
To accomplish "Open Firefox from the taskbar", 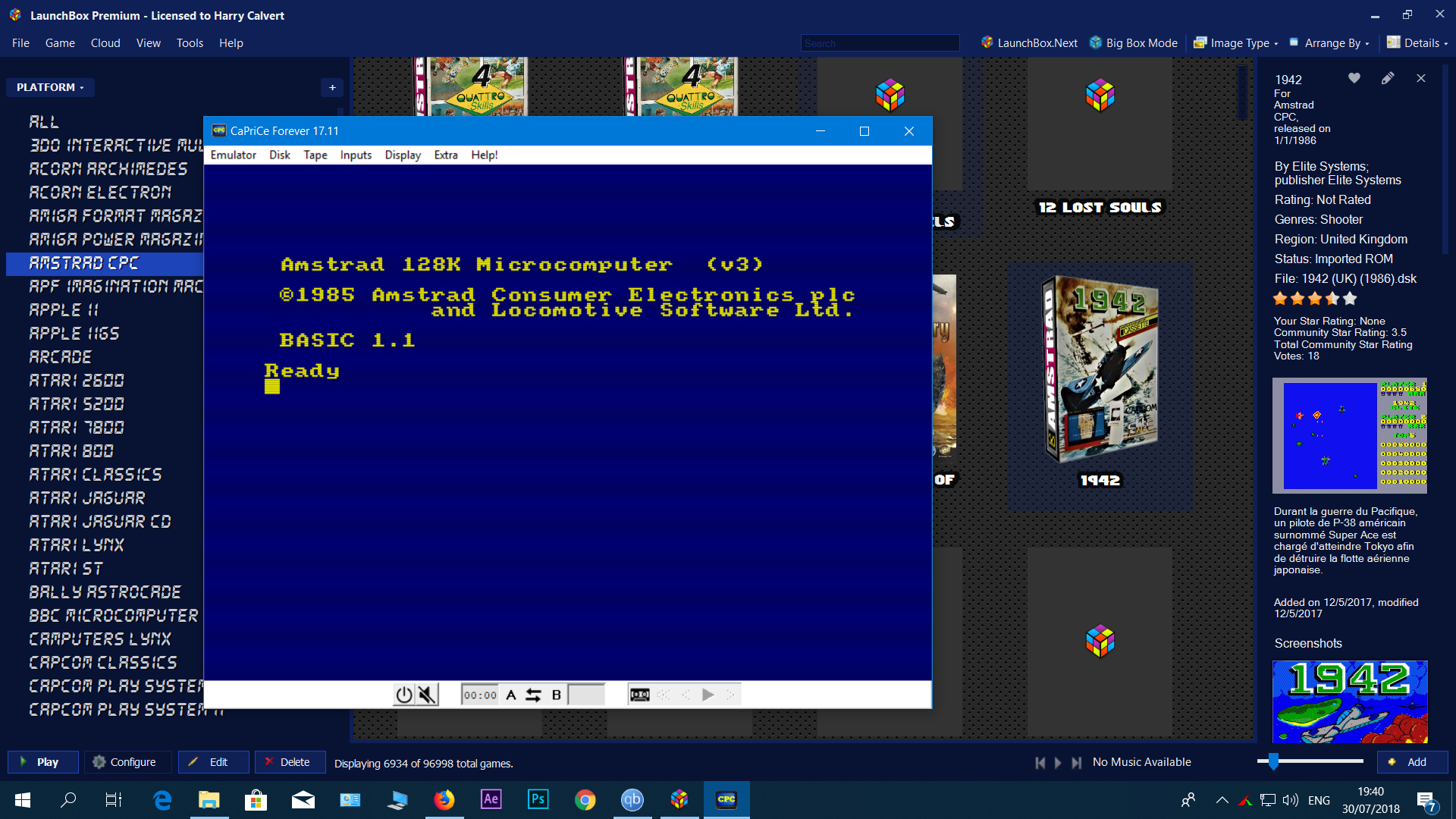I will coord(444,800).
